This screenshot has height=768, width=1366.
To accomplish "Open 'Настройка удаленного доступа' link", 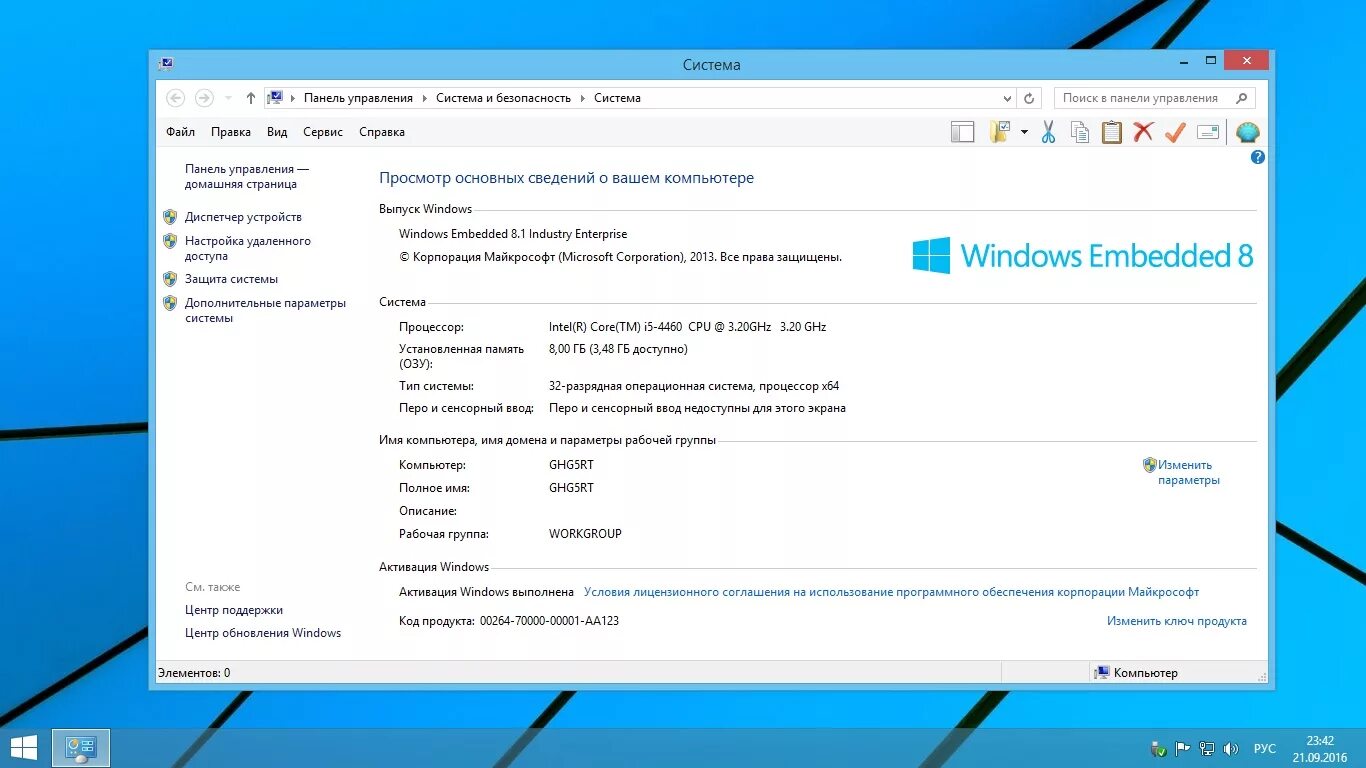I will pos(248,248).
